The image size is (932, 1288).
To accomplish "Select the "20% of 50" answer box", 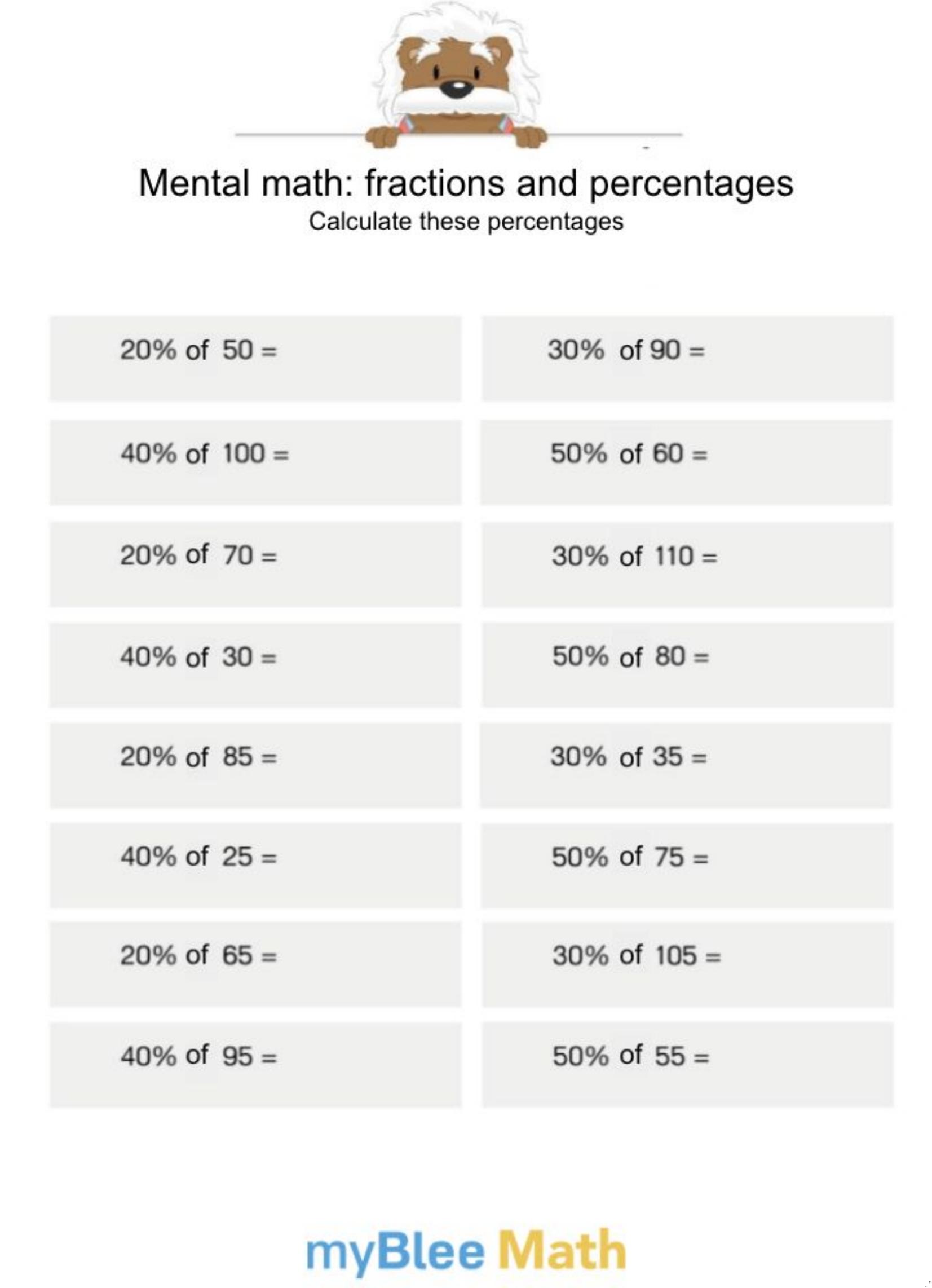I will pyautogui.click(x=255, y=358).
